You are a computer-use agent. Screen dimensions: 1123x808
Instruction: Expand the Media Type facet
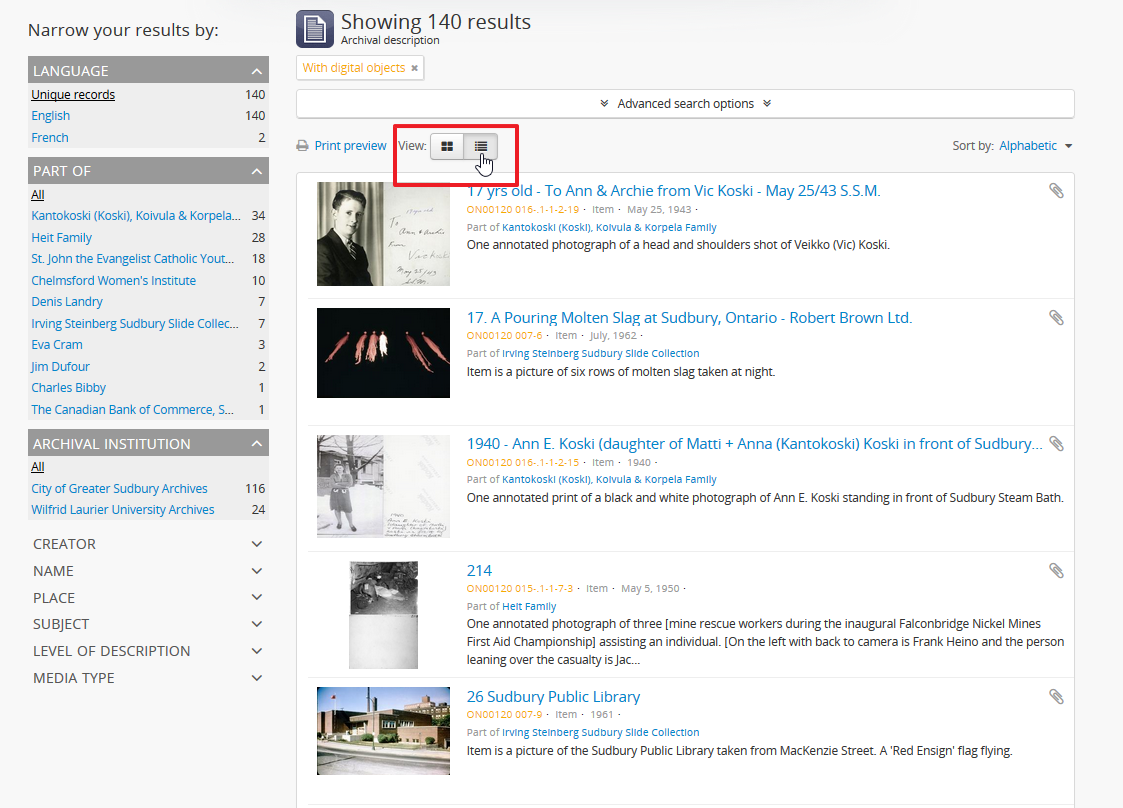[x=148, y=678]
